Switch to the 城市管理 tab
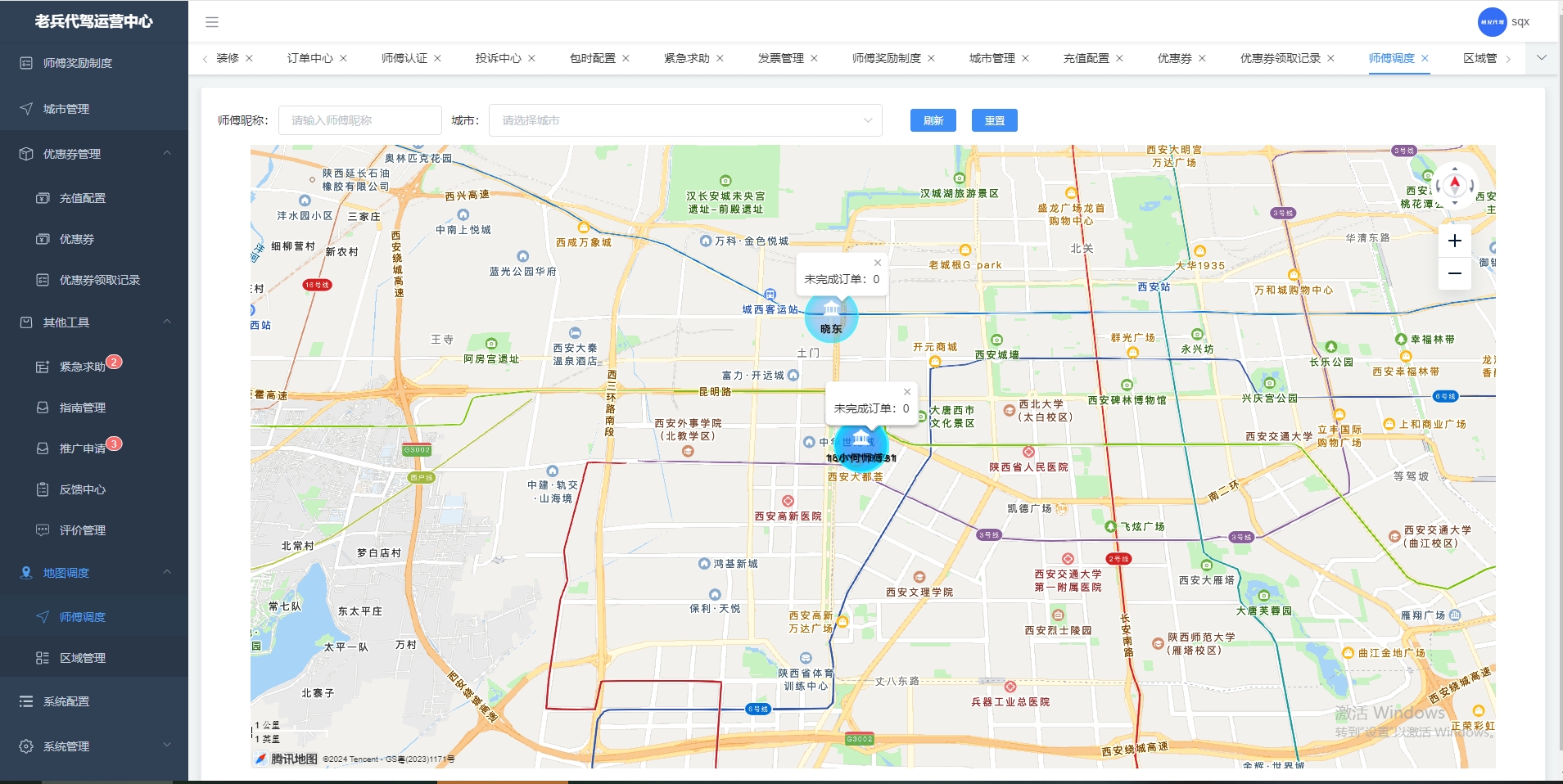This screenshot has width=1563, height=784. (x=992, y=58)
